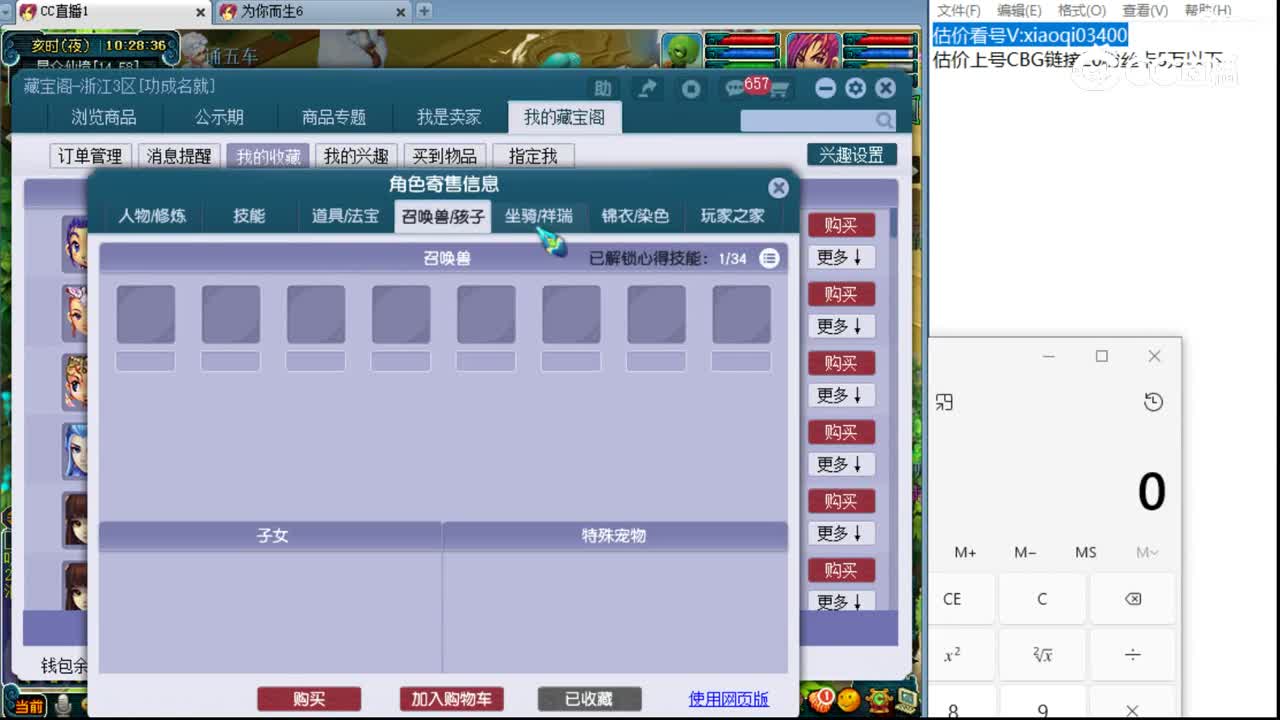Click the share arrow icon
The height and width of the screenshot is (720, 1280).
pyautogui.click(x=646, y=88)
